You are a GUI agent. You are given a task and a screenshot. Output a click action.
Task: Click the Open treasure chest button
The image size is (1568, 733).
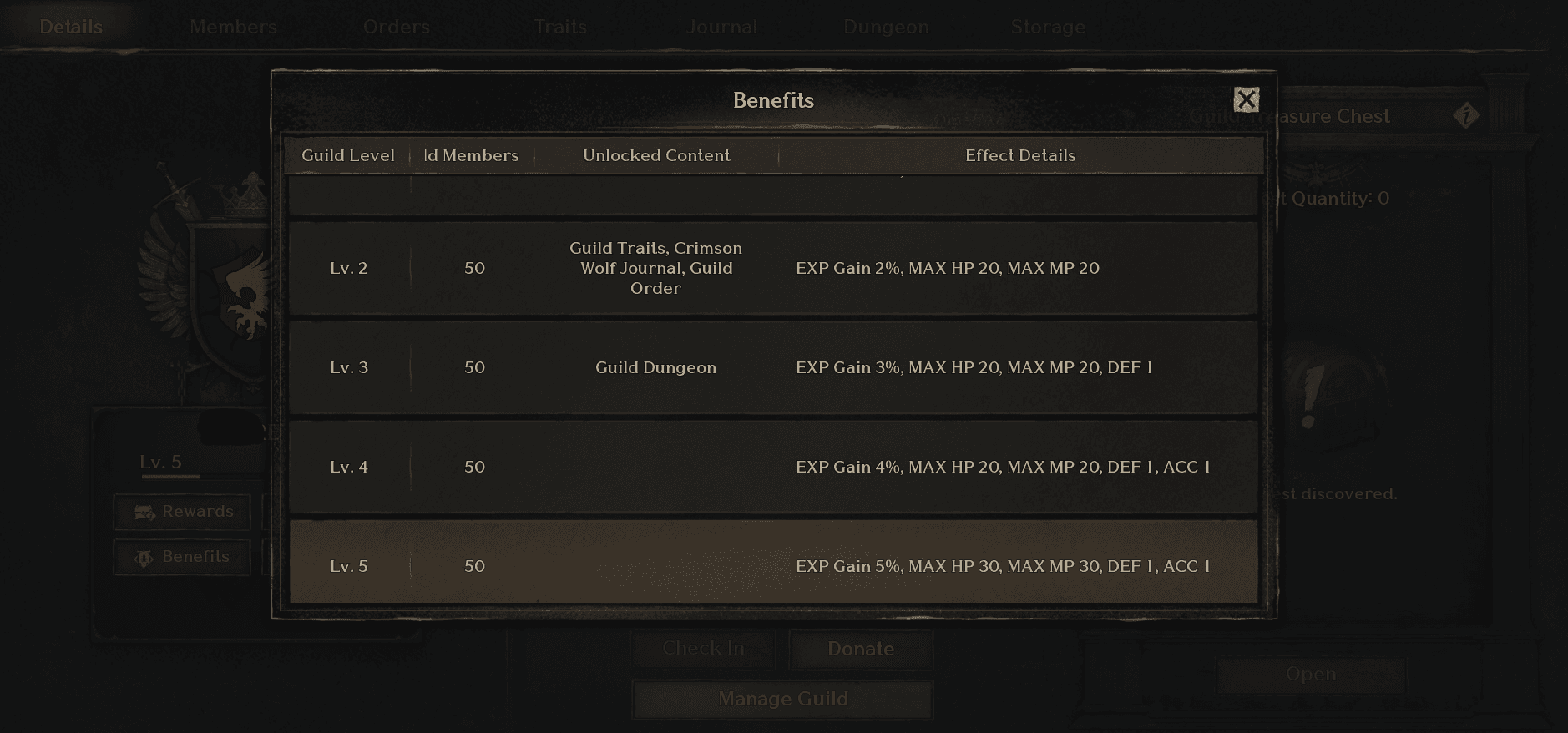click(x=1311, y=675)
